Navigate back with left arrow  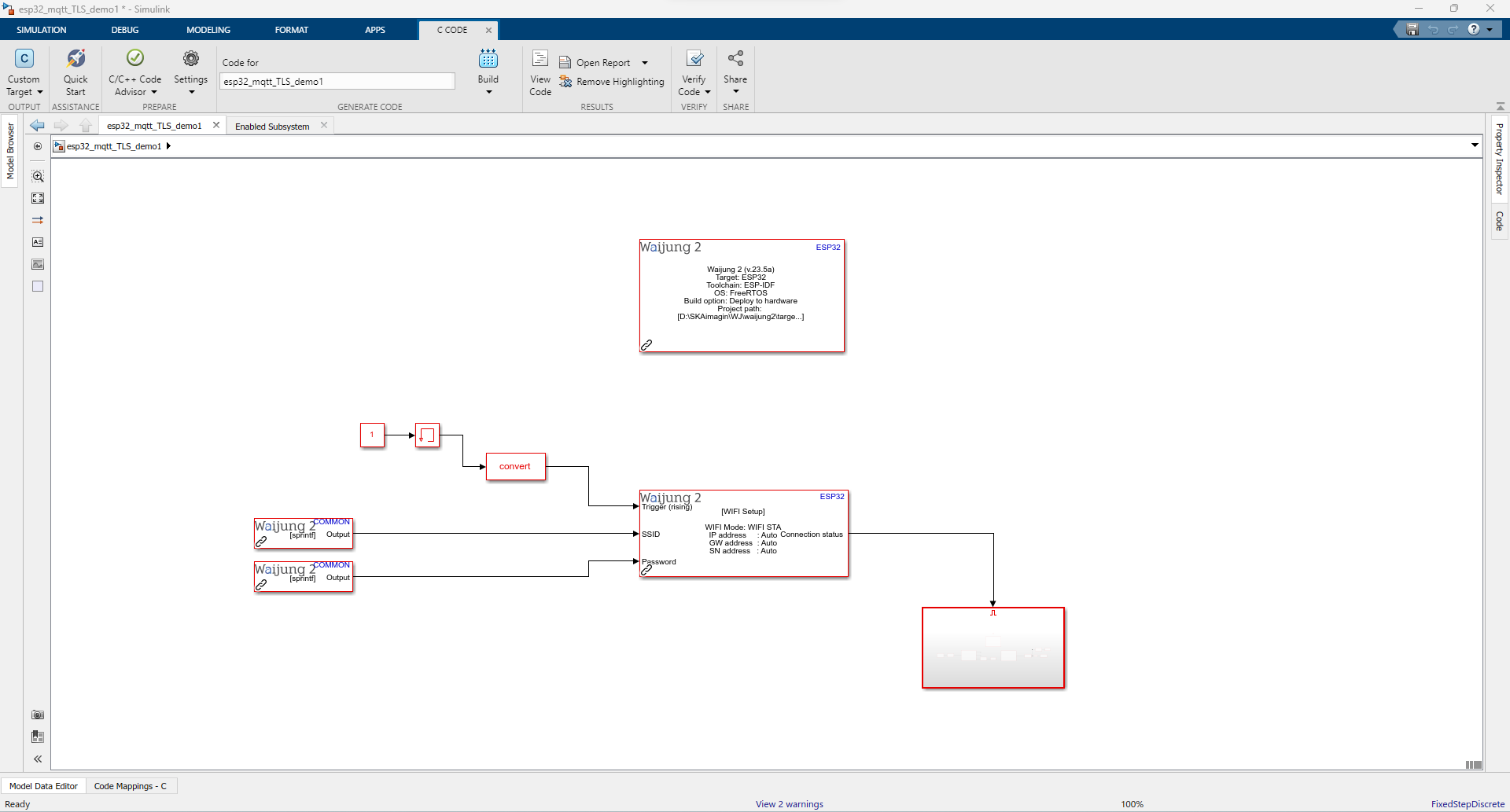[37, 125]
